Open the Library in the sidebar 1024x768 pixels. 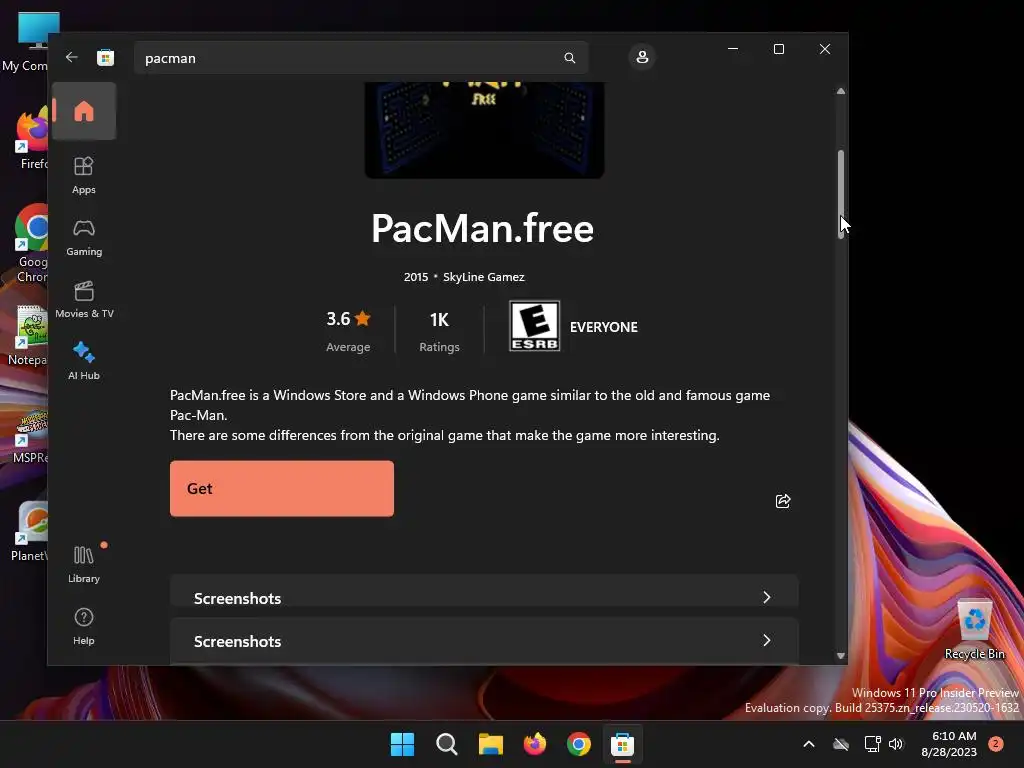(x=84, y=564)
